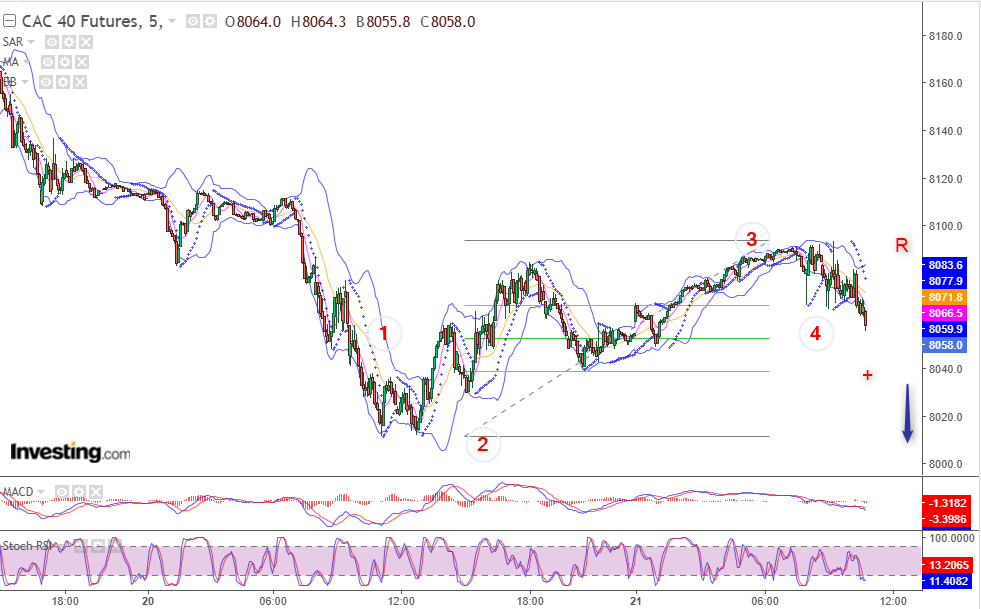Click the current price 8058.0 label on axis
981x609 pixels.
pyautogui.click(x=945, y=345)
